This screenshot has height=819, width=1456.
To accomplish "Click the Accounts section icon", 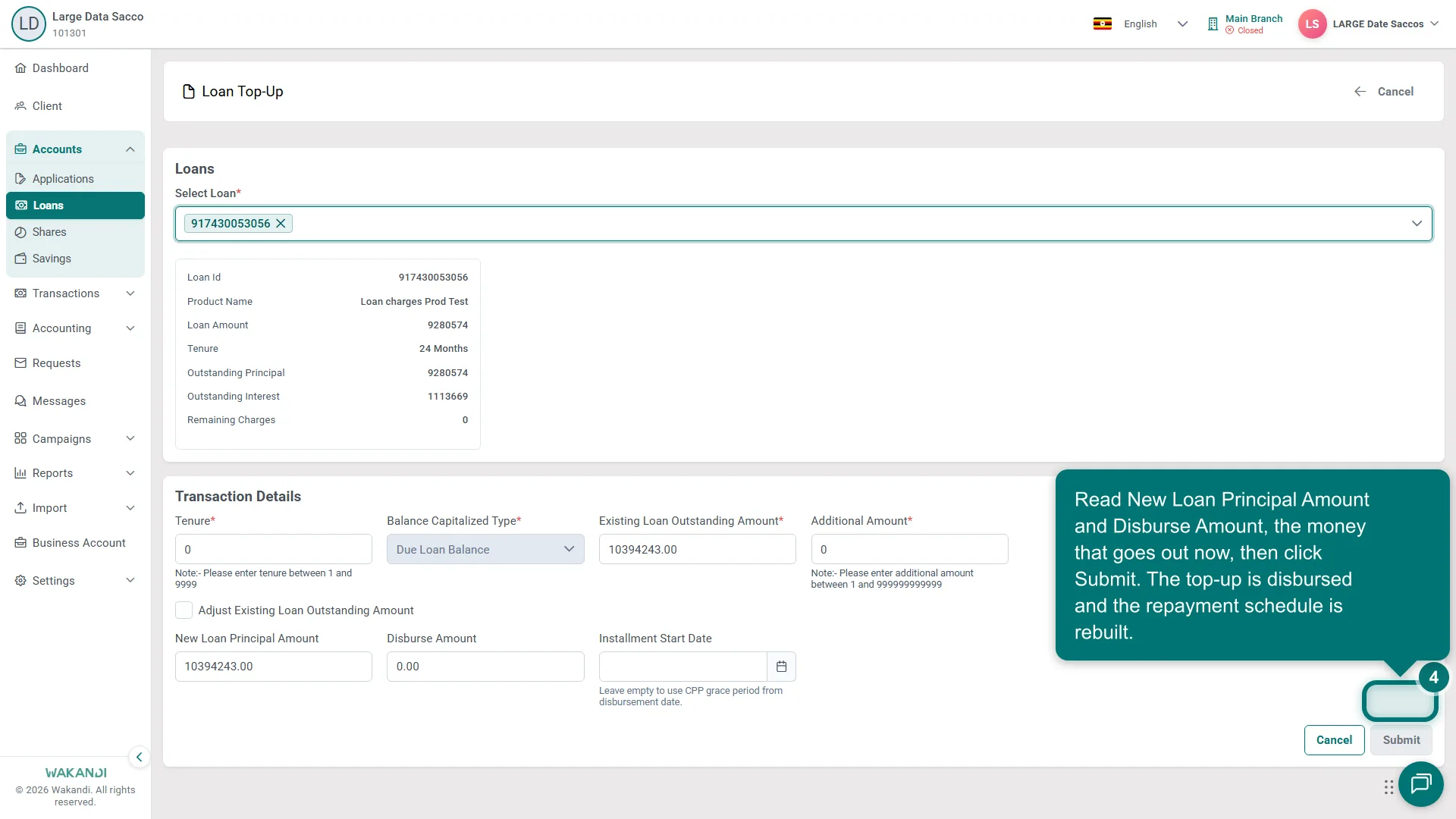I will coord(20,149).
